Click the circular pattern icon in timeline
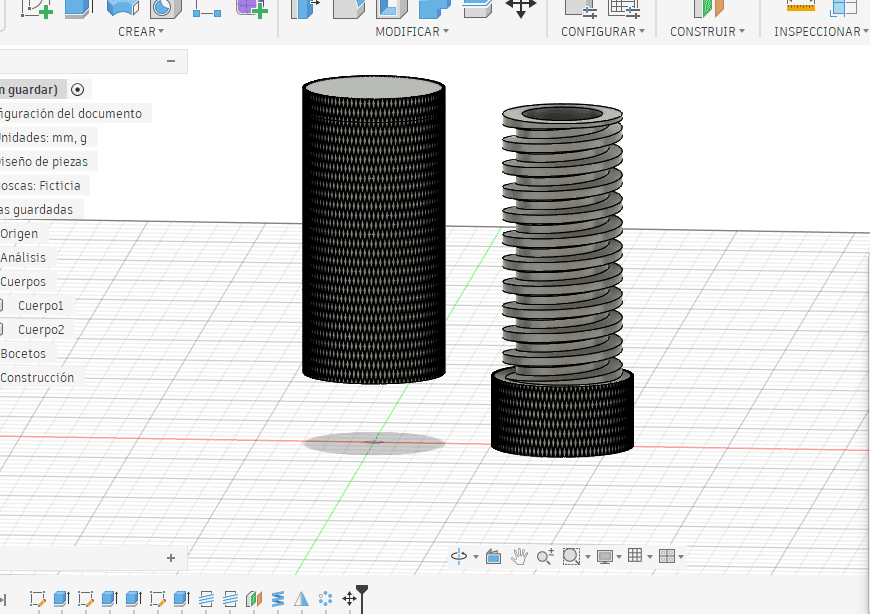 (x=325, y=599)
